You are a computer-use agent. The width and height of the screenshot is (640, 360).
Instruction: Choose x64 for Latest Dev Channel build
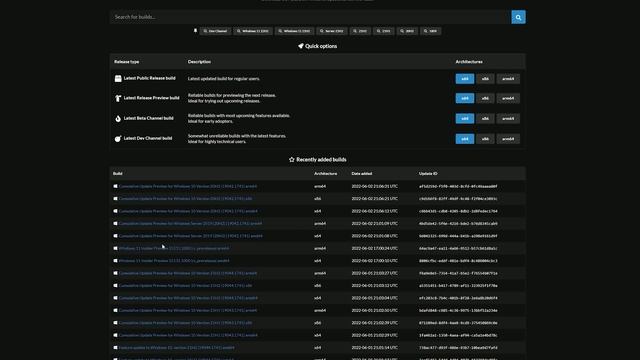464,139
